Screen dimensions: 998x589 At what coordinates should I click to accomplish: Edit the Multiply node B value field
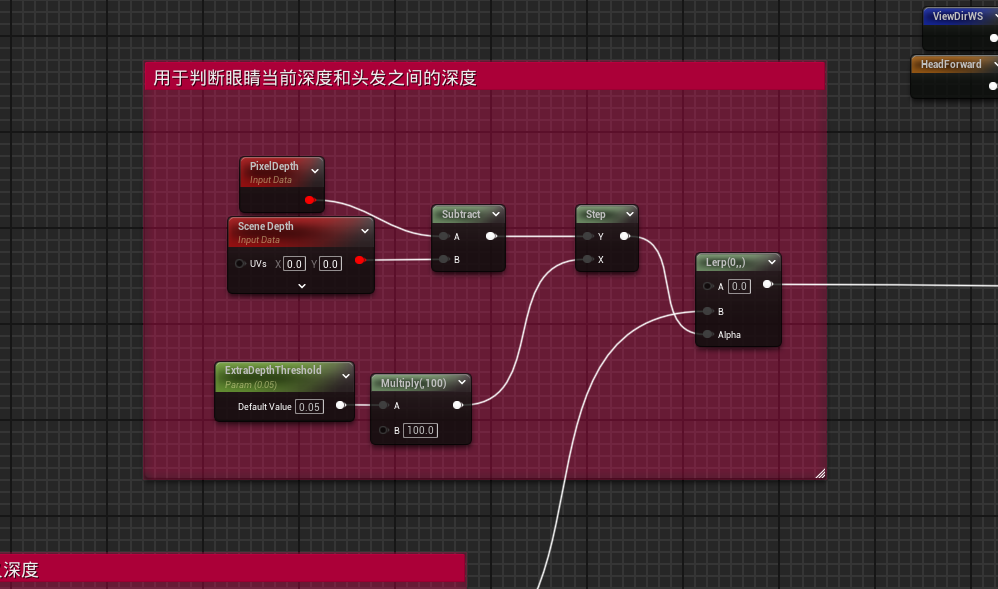click(420, 430)
